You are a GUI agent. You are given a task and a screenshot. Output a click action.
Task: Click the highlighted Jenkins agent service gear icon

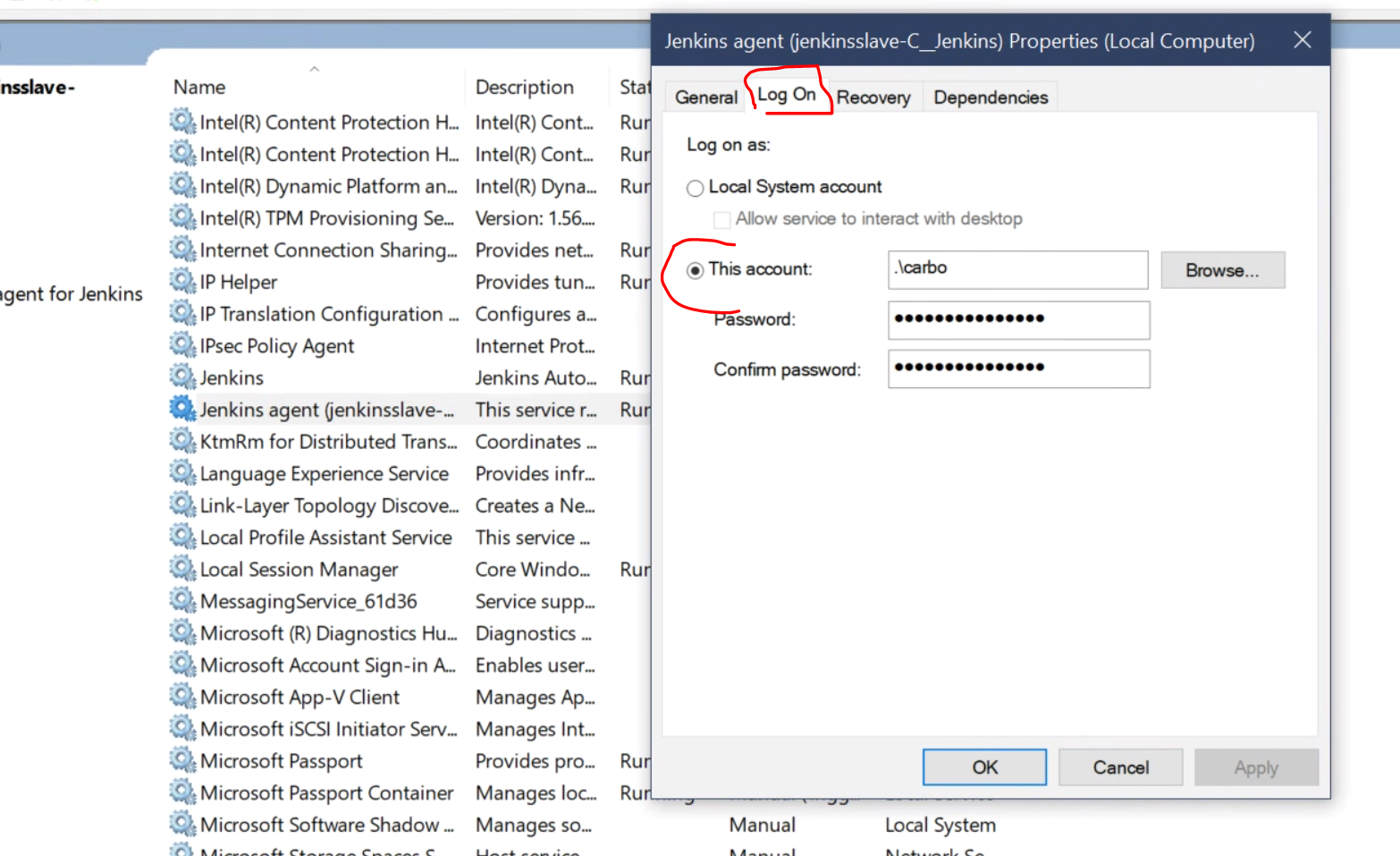pyautogui.click(x=182, y=409)
